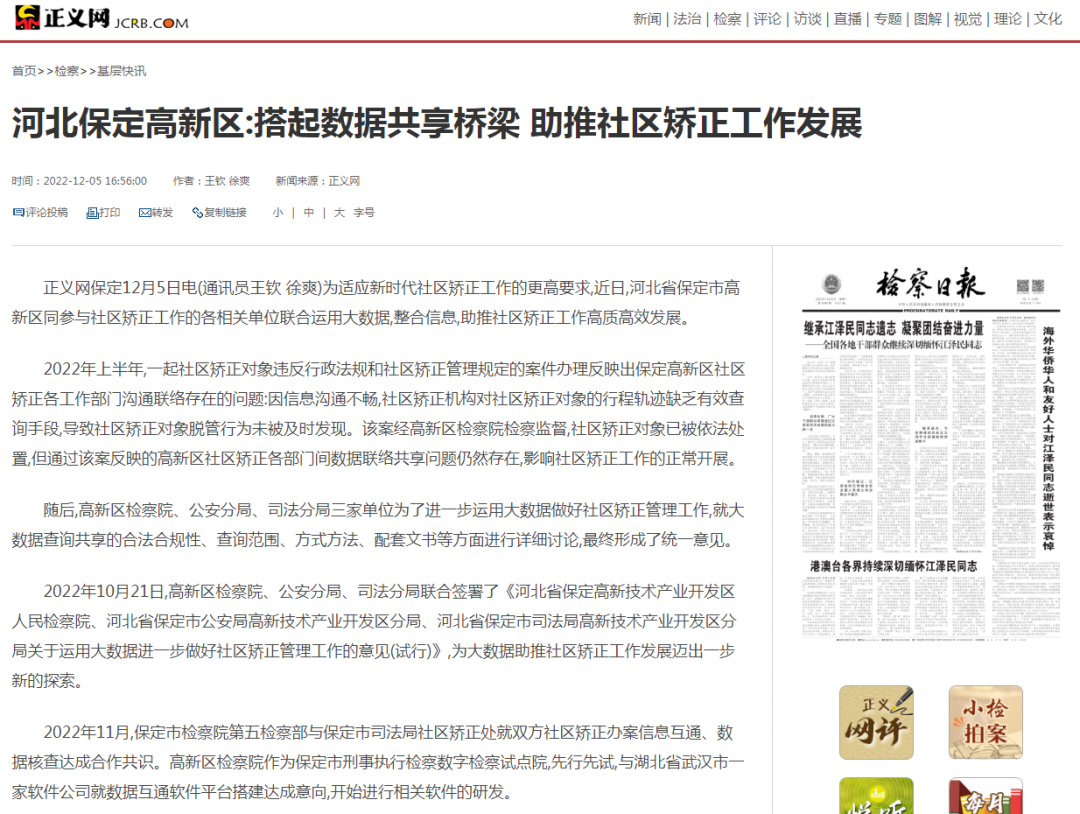Click the 打印 printer icon
The width and height of the screenshot is (1080, 814).
tap(92, 213)
